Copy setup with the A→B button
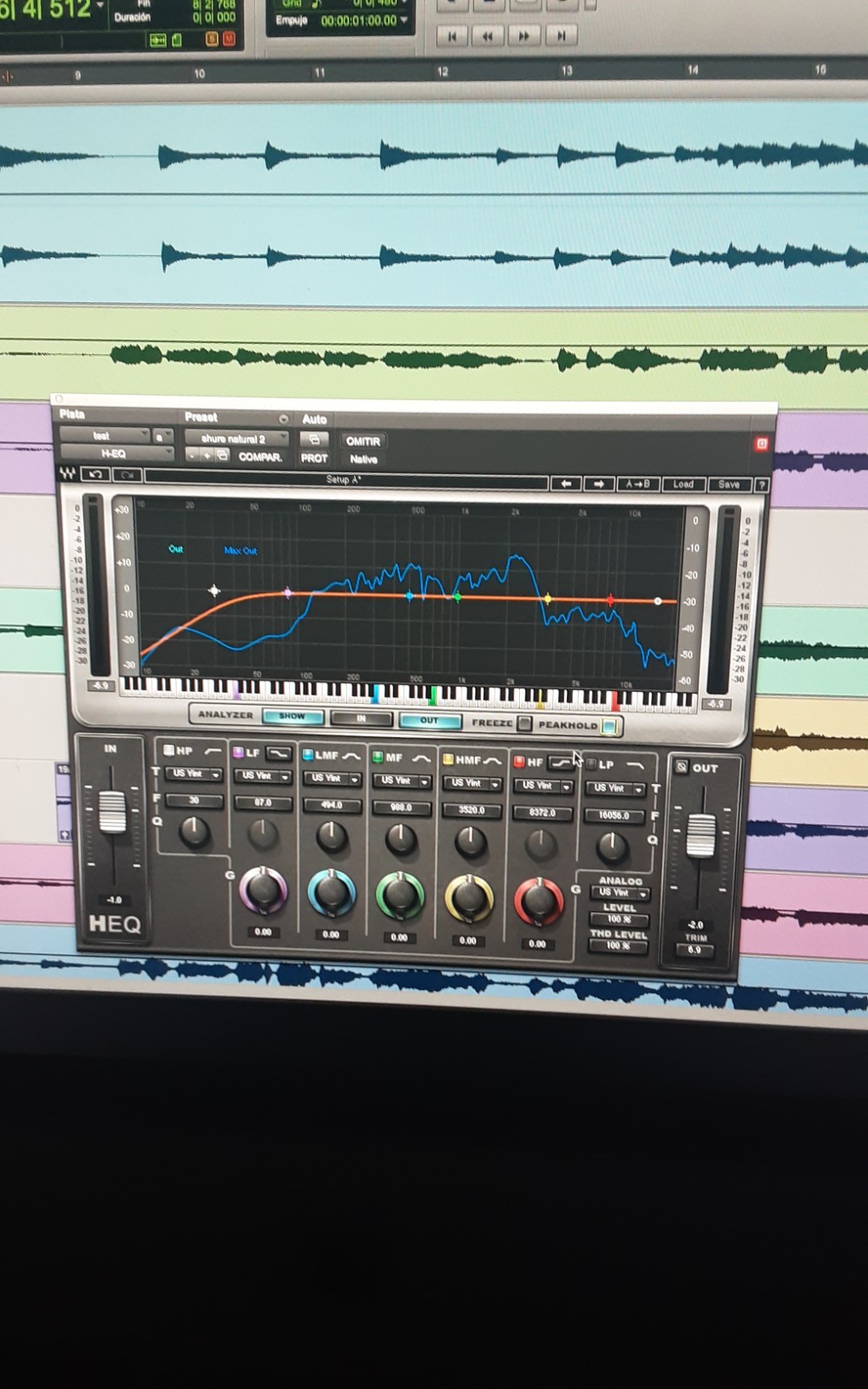 click(638, 484)
